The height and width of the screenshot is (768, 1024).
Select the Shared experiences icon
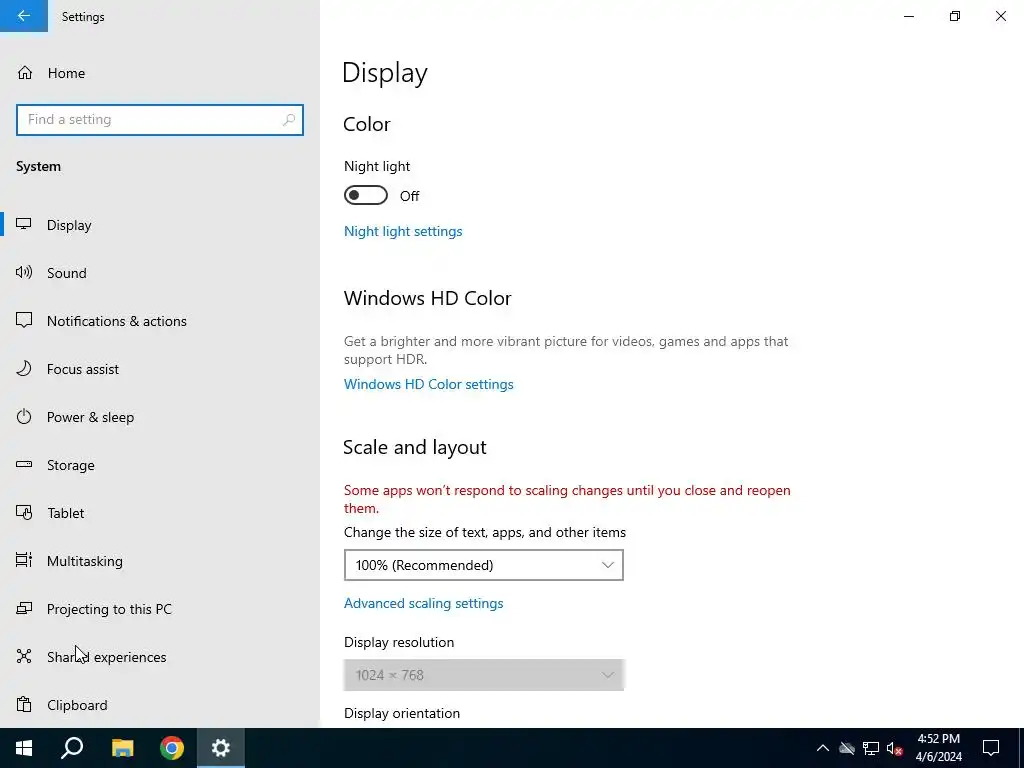(24, 656)
